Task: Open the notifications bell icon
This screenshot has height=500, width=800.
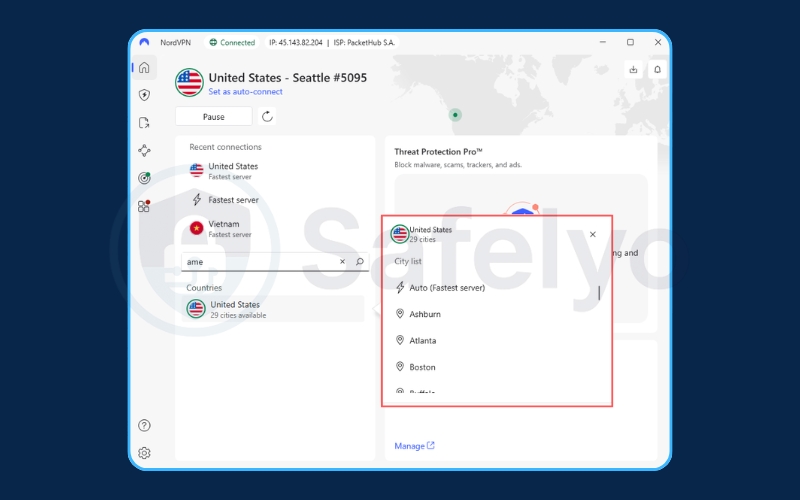Action: click(x=658, y=69)
